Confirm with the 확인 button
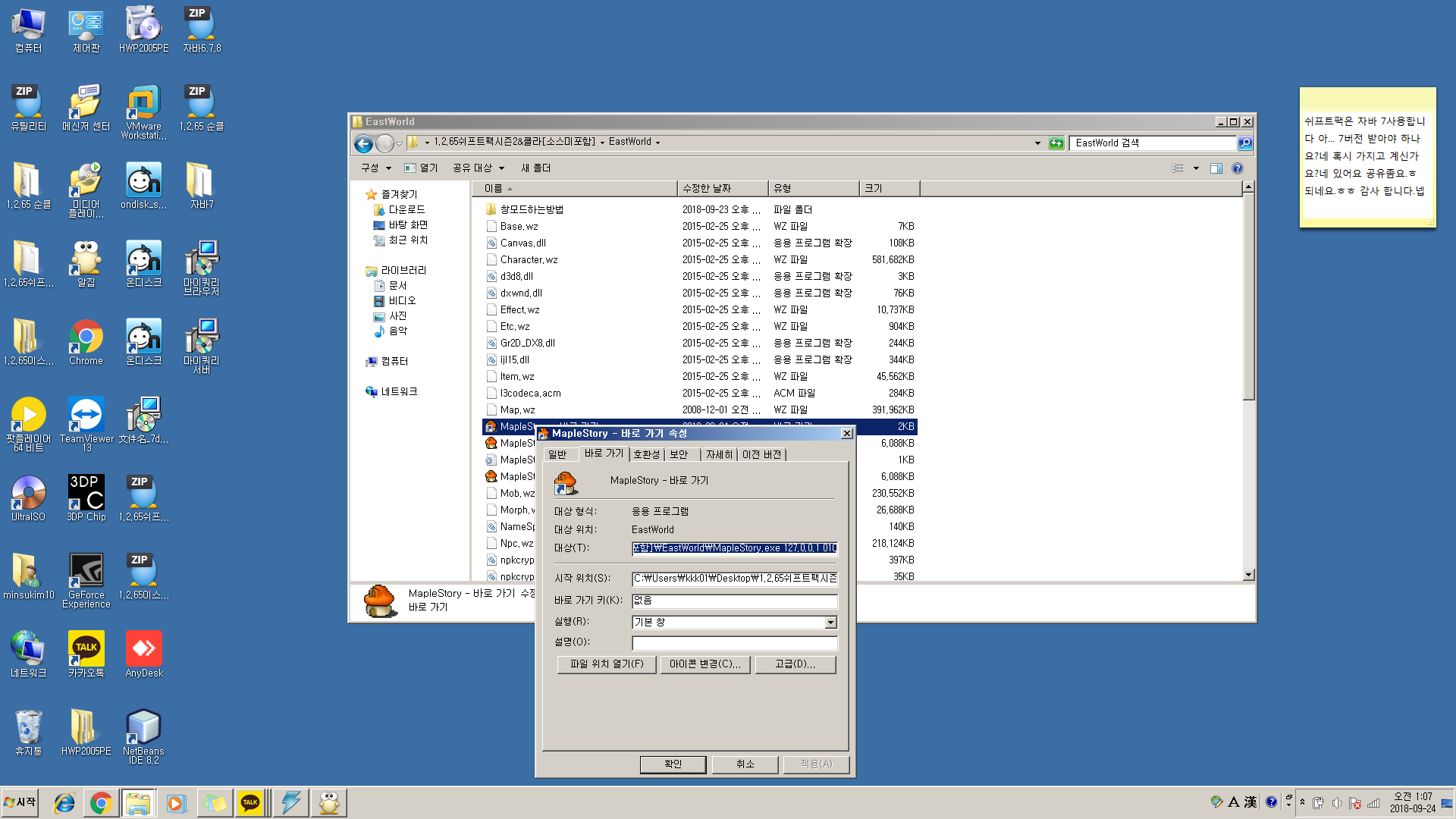Image resolution: width=1456 pixels, height=819 pixels. click(x=673, y=764)
